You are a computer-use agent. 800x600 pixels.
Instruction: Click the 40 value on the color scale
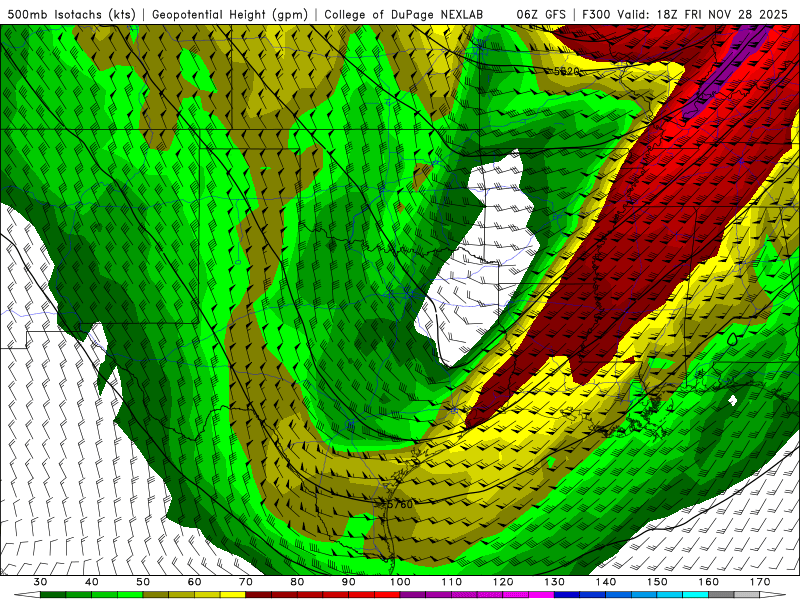(x=92, y=582)
